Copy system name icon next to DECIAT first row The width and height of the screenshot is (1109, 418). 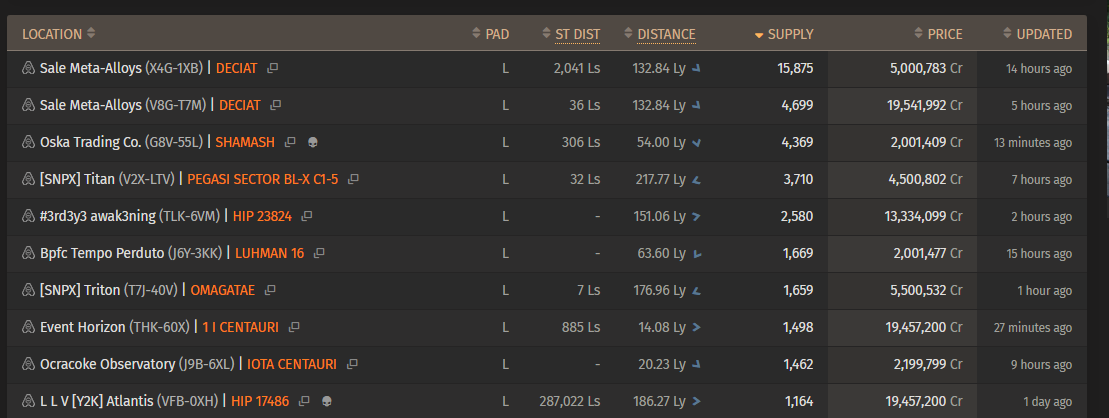coord(272,69)
